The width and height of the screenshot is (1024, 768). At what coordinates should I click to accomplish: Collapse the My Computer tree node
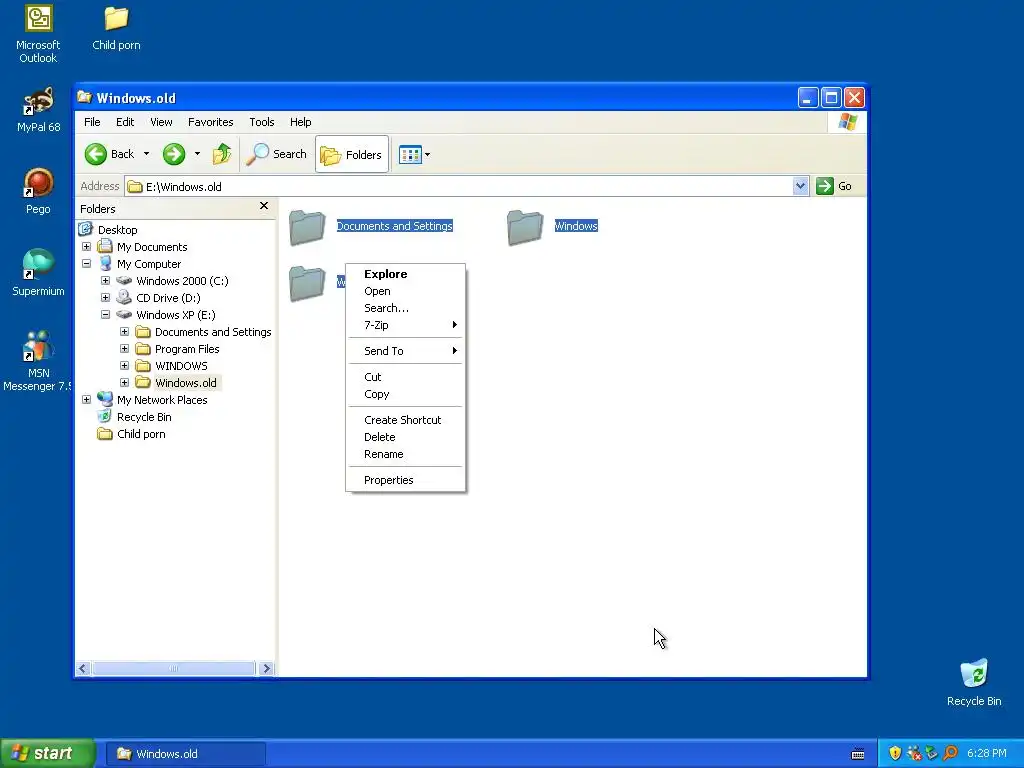tap(86, 264)
